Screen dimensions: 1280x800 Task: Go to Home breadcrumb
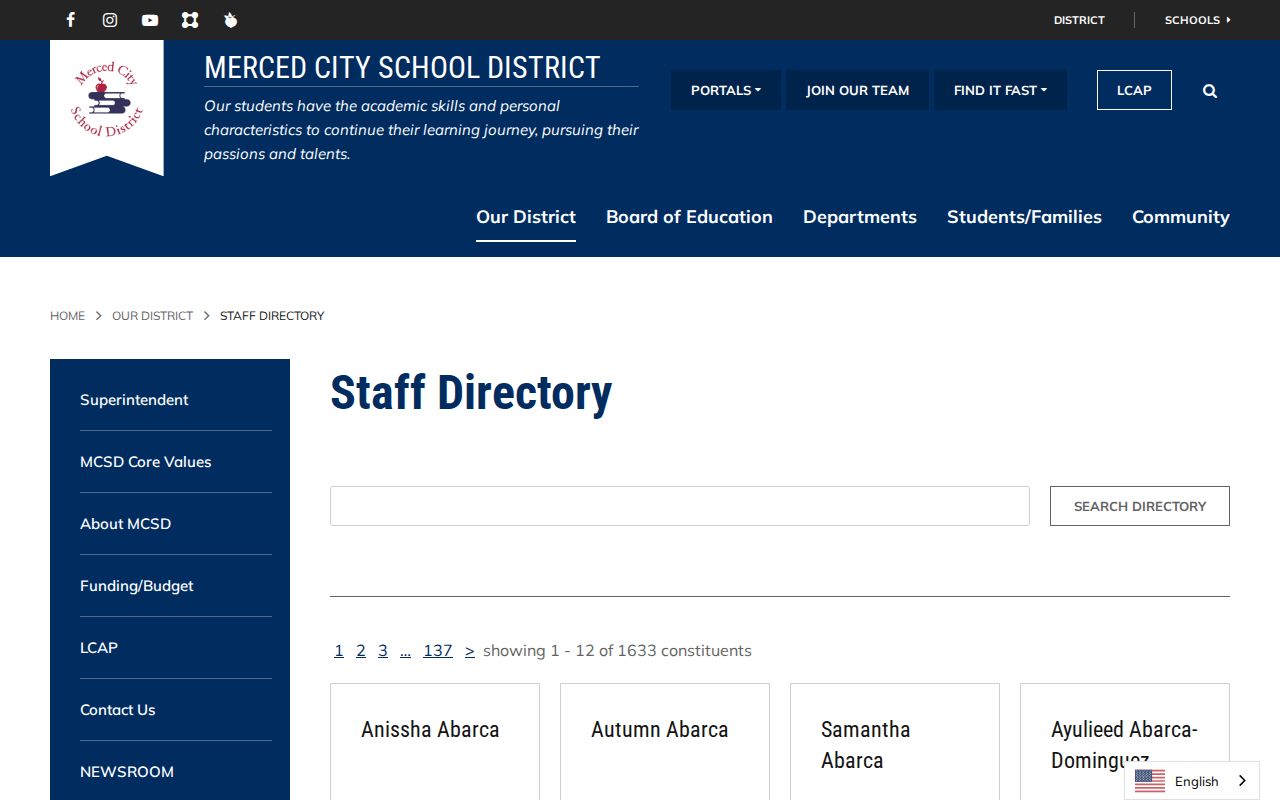pyautogui.click(x=67, y=316)
